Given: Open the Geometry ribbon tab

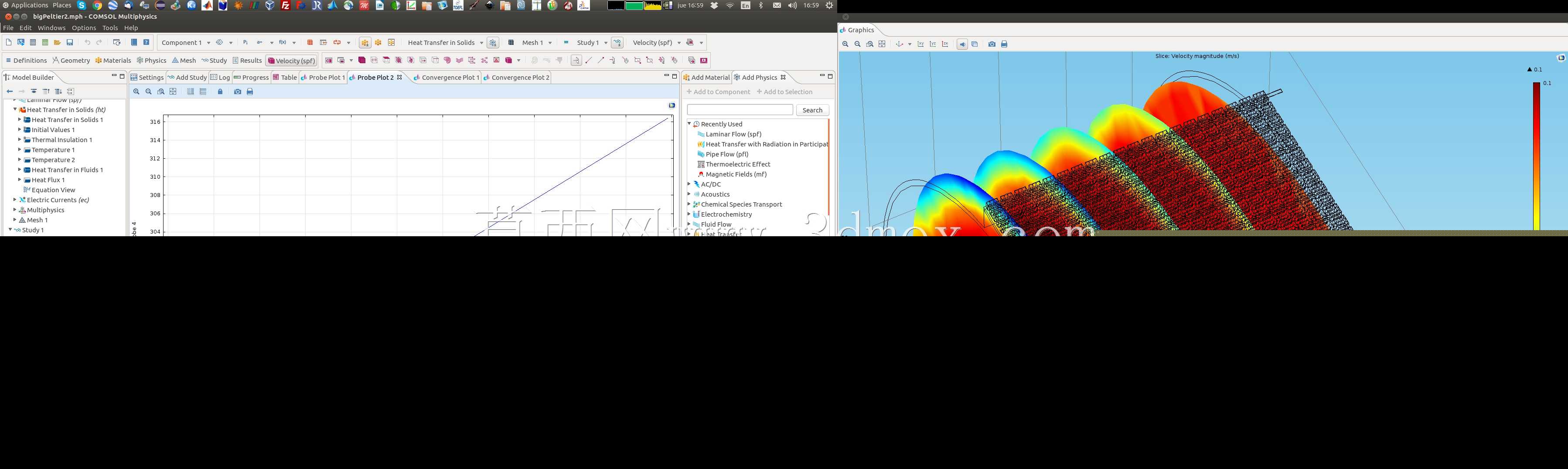Looking at the screenshot, I should click(x=71, y=61).
